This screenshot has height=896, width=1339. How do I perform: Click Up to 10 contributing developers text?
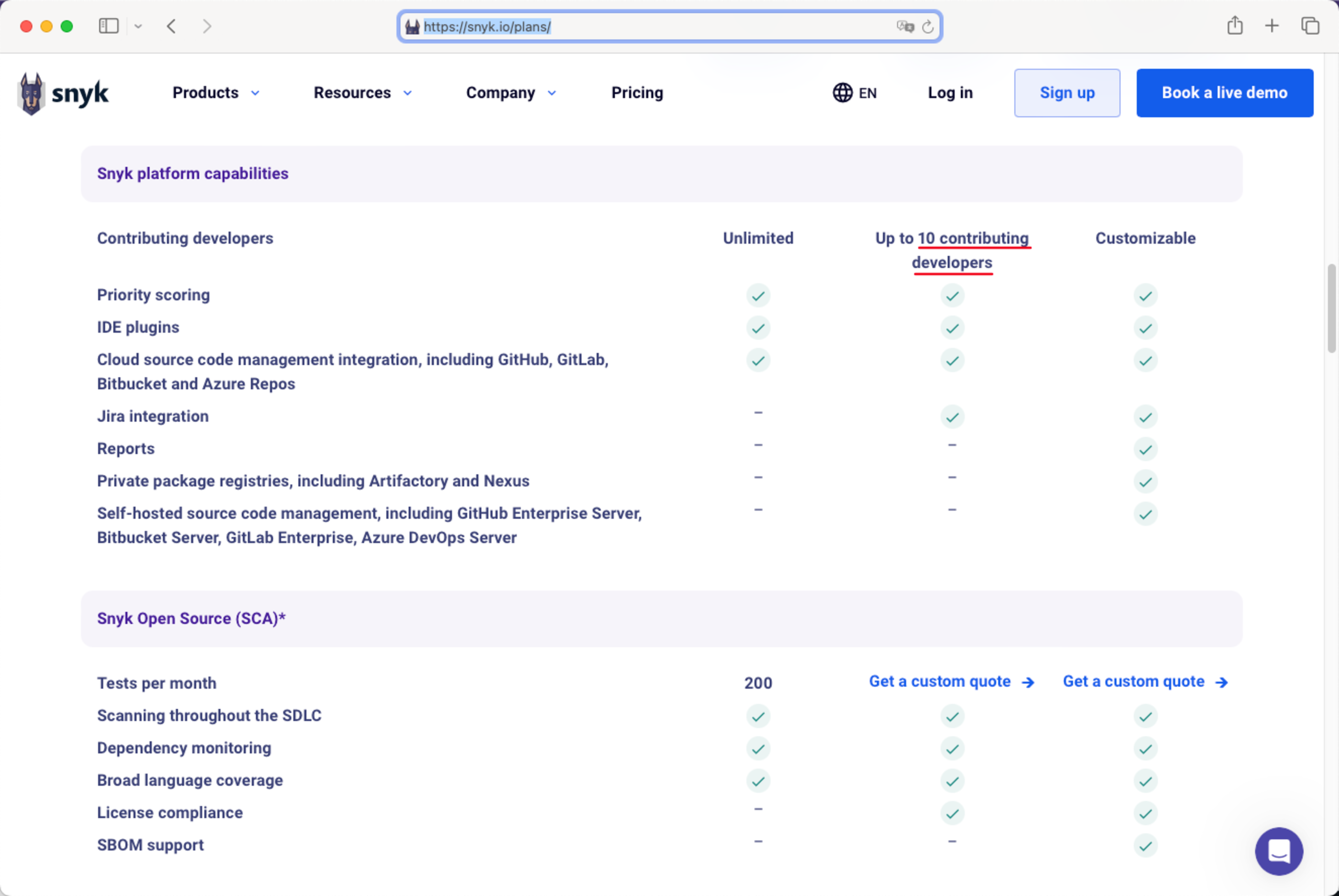952,250
